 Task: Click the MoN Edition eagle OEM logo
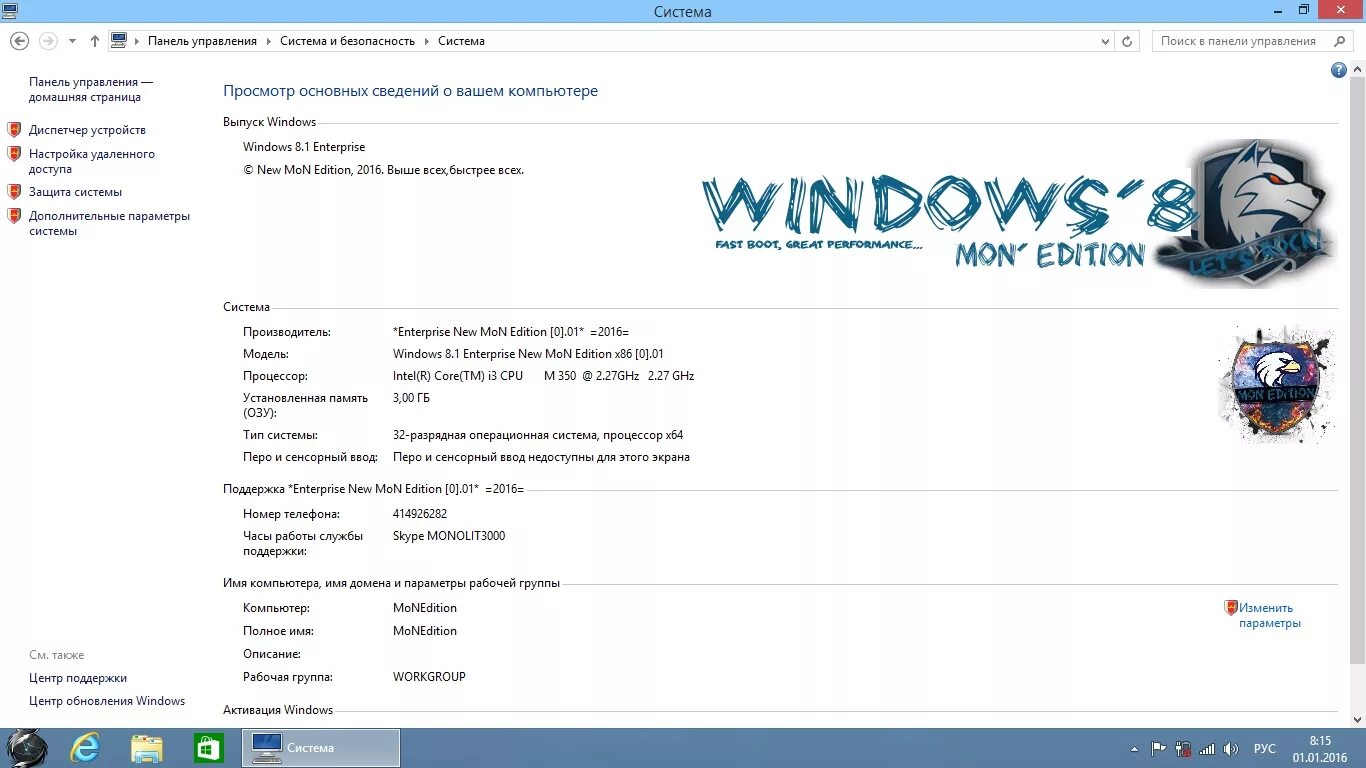(x=1276, y=384)
